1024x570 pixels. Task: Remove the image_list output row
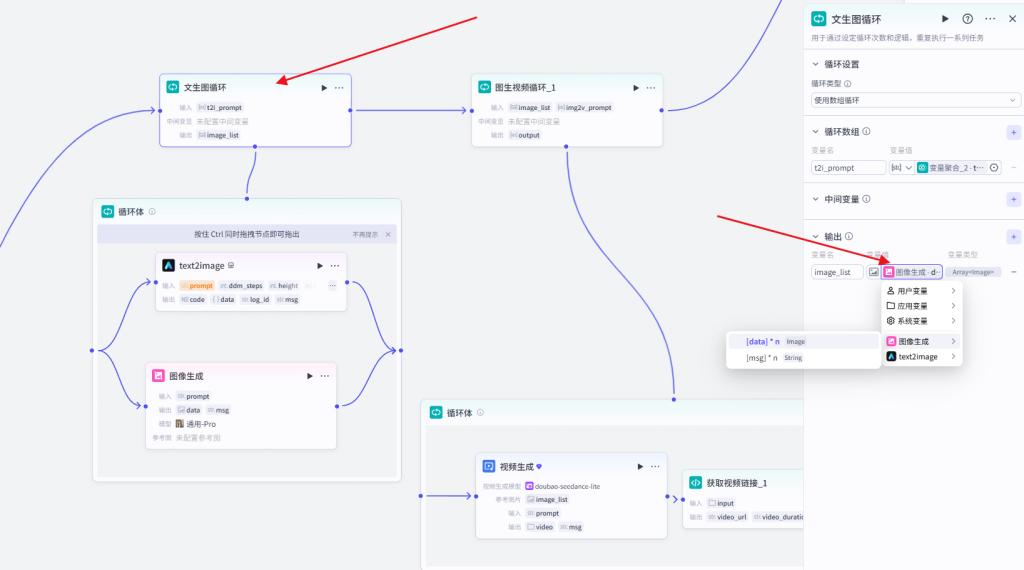click(x=1014, y=272)
